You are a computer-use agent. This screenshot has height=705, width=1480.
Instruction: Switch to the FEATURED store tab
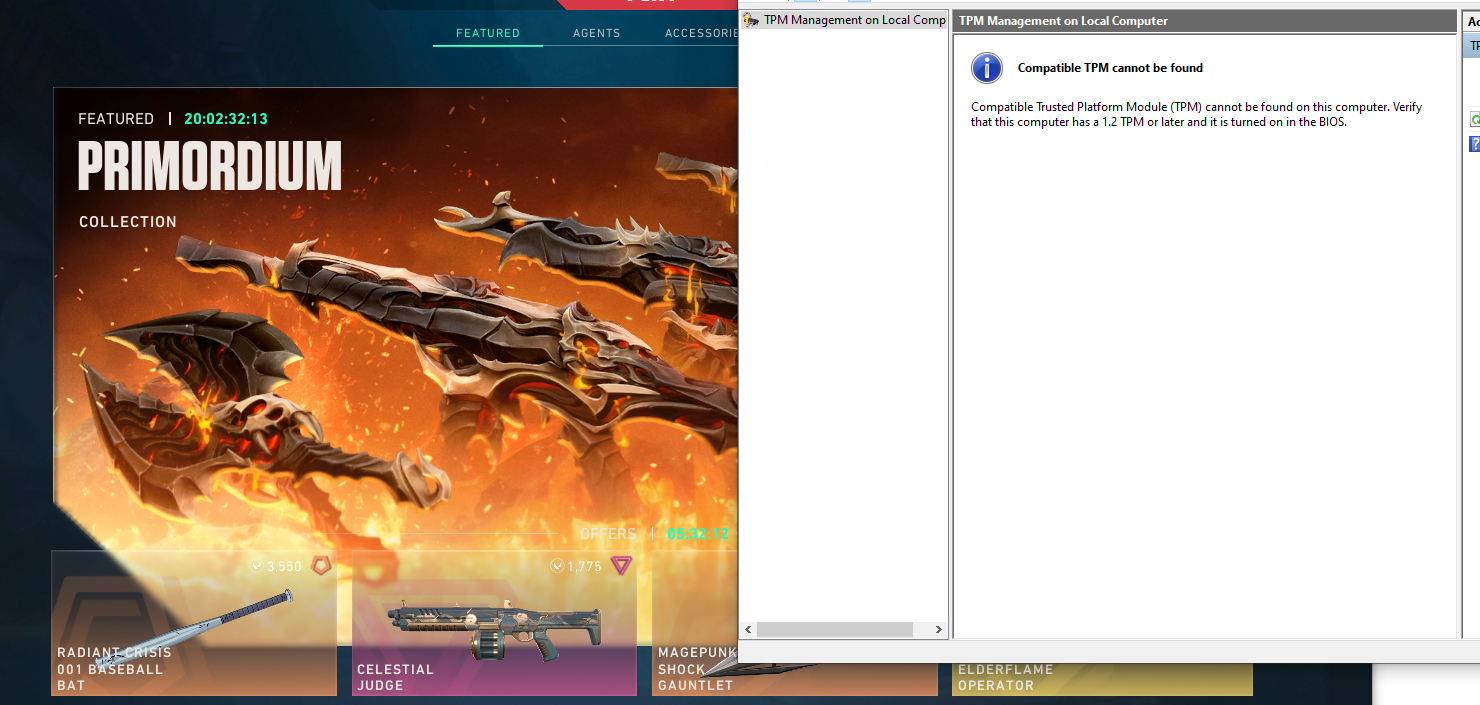pos(488,33)
